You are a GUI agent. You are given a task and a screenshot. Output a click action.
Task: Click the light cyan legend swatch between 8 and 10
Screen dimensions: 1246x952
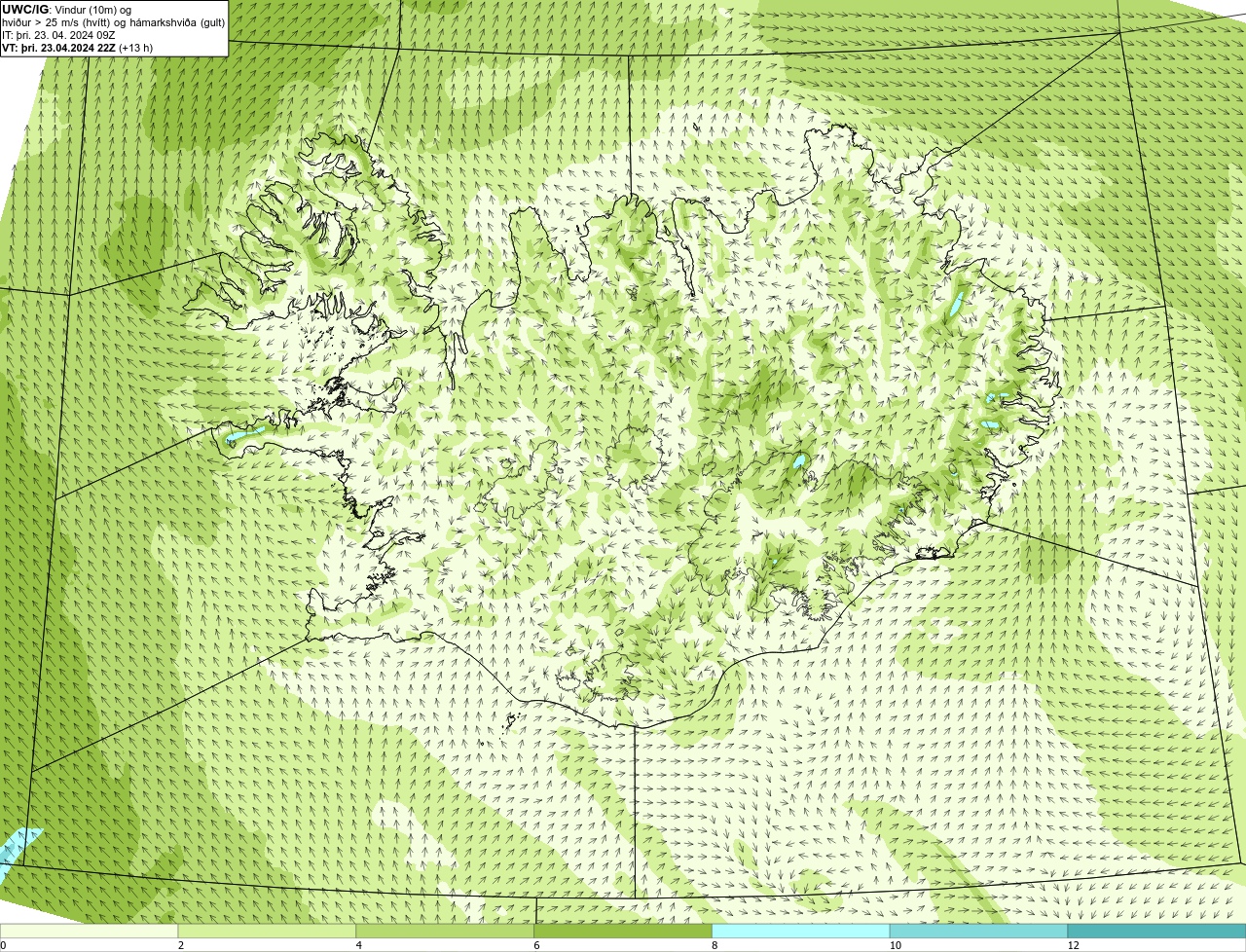pos(801,932)
